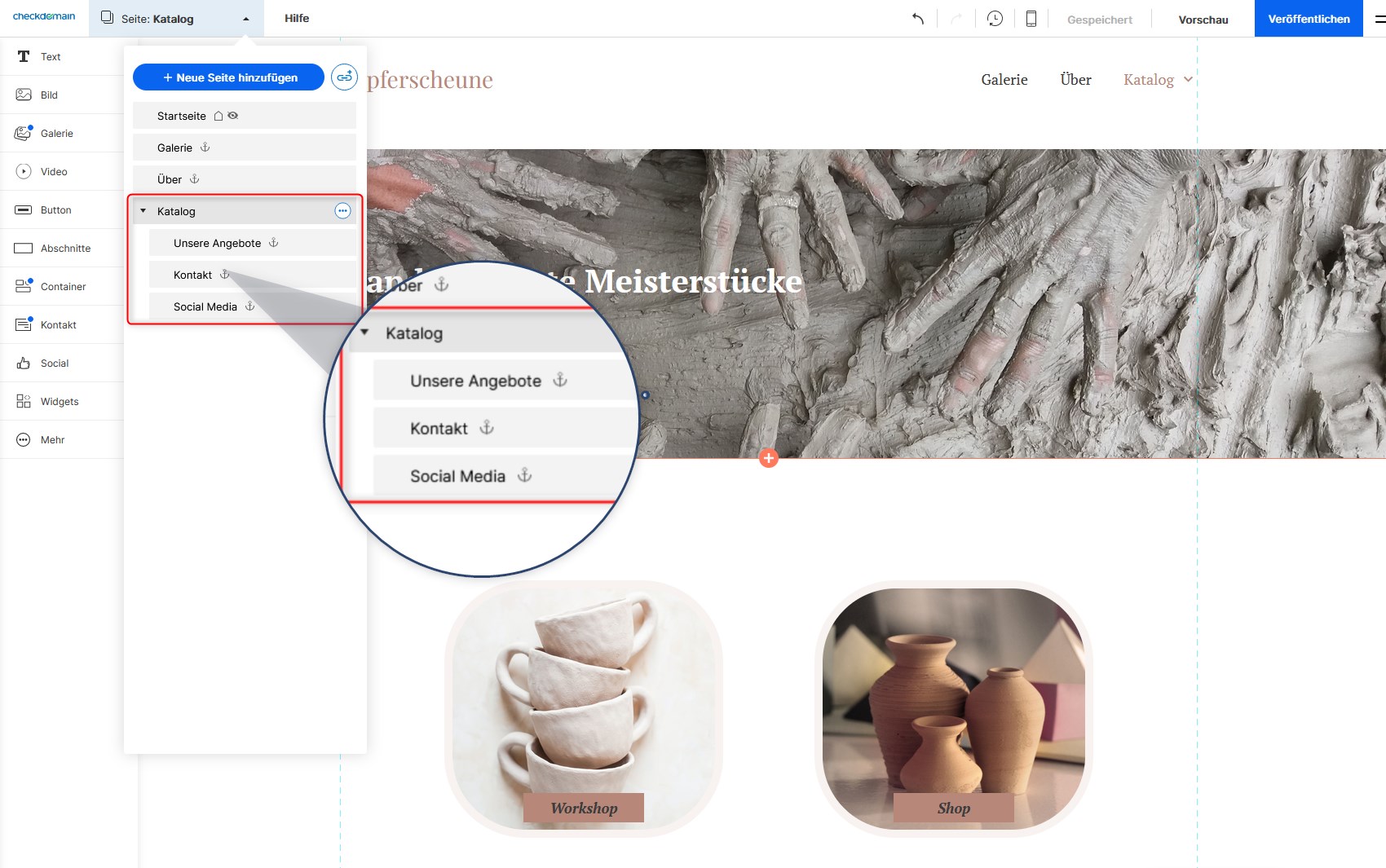
Task: Open the version history clock icon
Action: (995, 19)
